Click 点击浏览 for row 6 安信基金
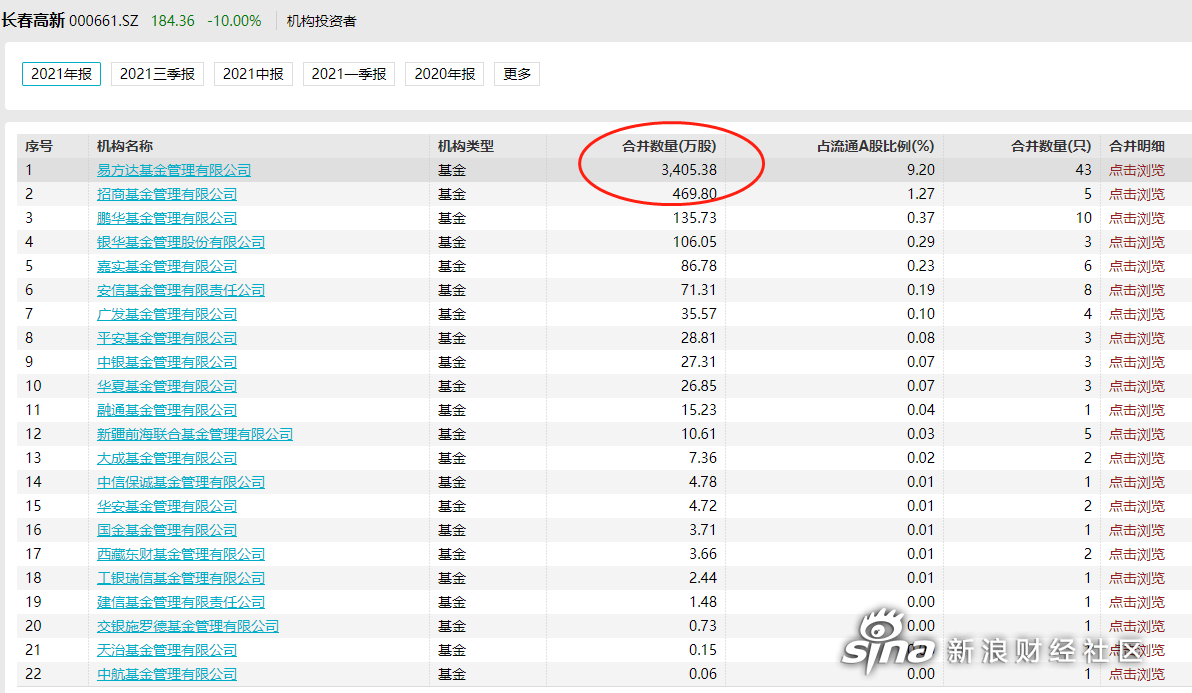1192x693 pixels. tap(1137, 290)
